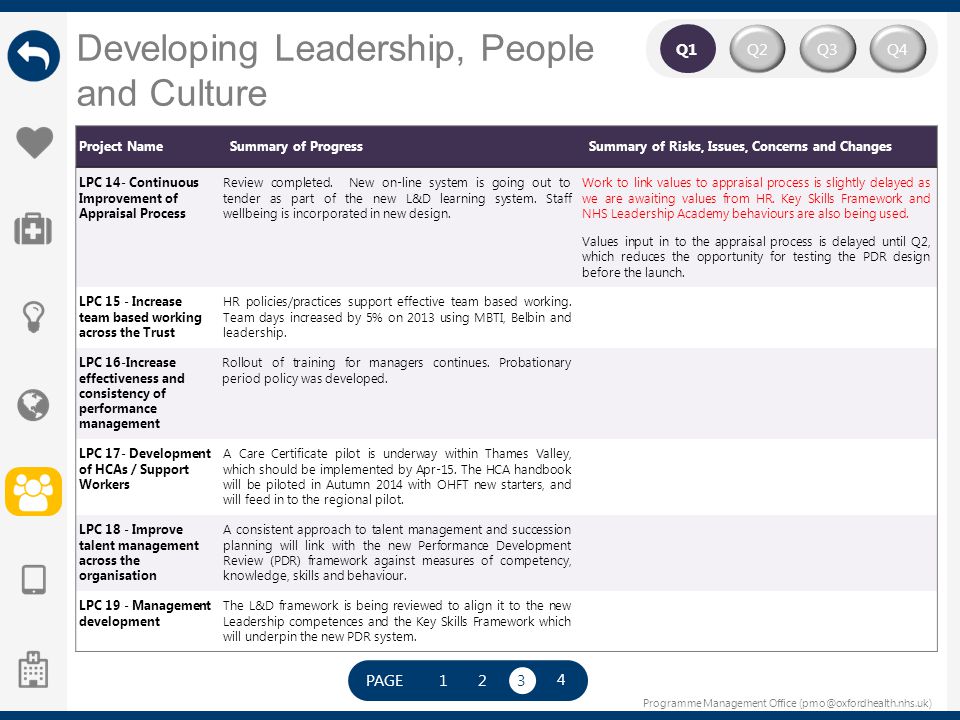The height and width of the screenshot is (720, 960).
Task: Click the 'Values input in to the appraisal' paragraph
Action: pyautogui.click(x=756, y=257)
